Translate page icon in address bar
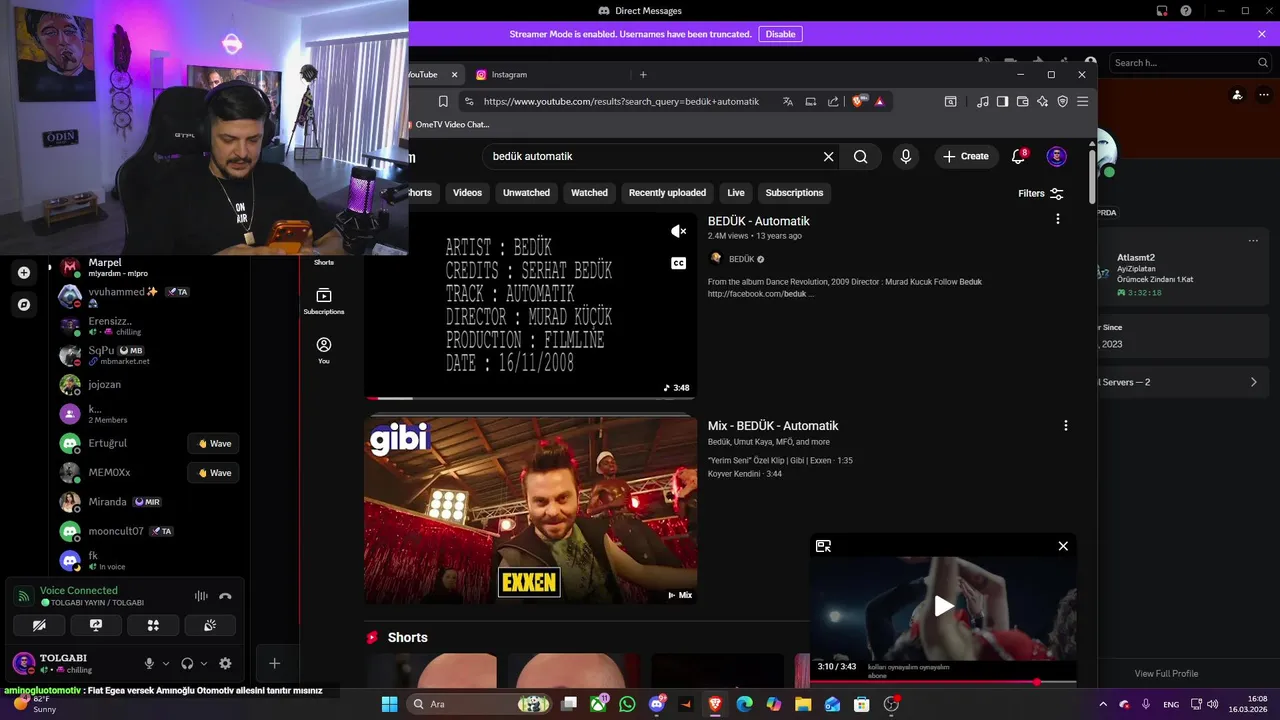This screenshot has width=1280, height=720. (788, 101)
